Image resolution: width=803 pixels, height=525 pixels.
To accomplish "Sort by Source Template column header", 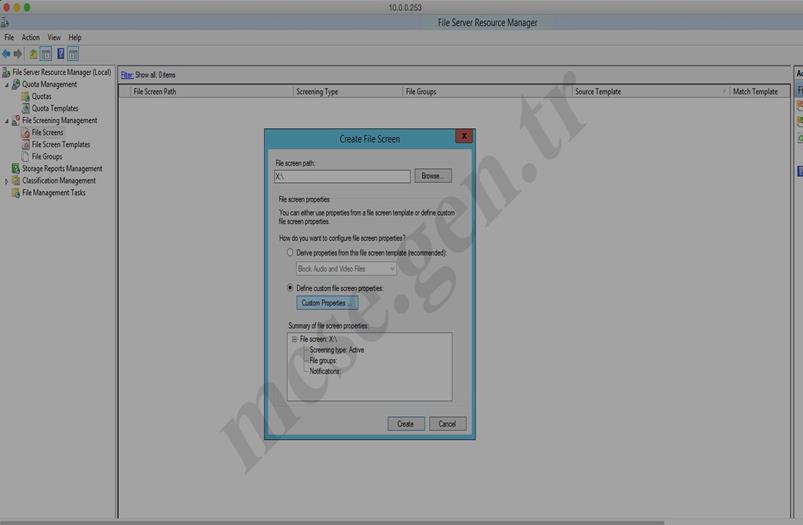I will click(650, 92).
